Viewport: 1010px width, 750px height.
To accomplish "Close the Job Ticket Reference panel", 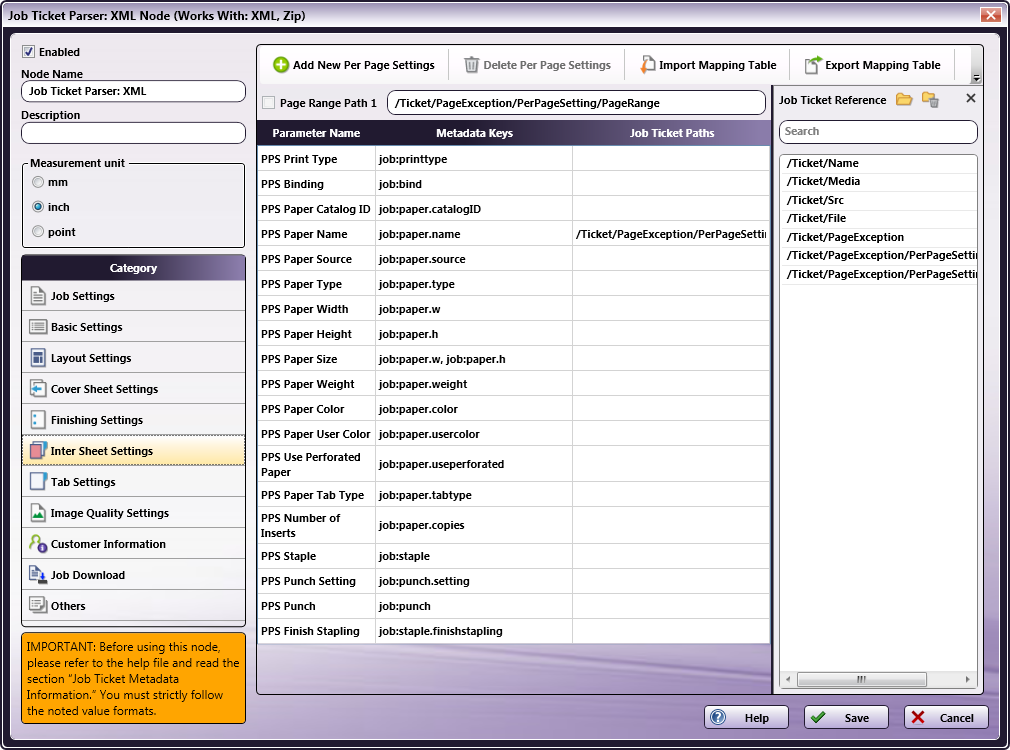I will (970, 99).
